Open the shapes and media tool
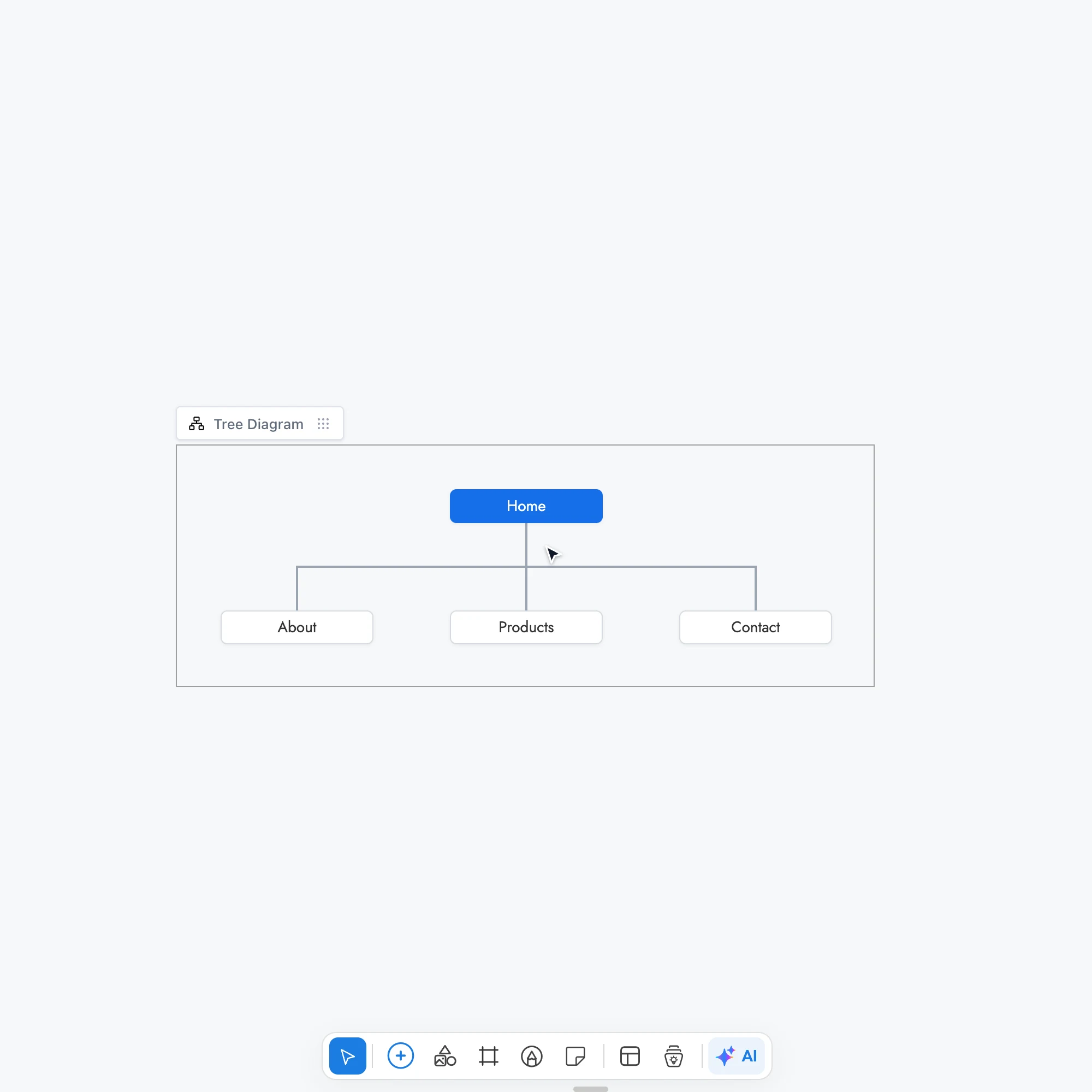Viewport: 1092px width, 1092px height. [445, 1056]
